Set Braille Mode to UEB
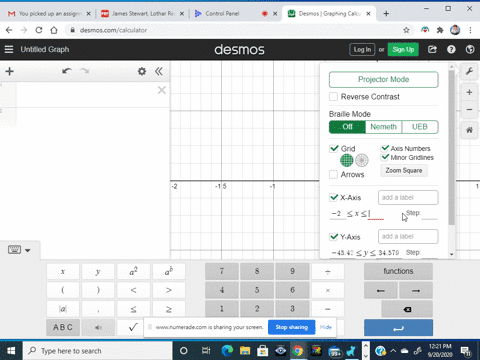480x360 pixels. (x=420, y=127)
